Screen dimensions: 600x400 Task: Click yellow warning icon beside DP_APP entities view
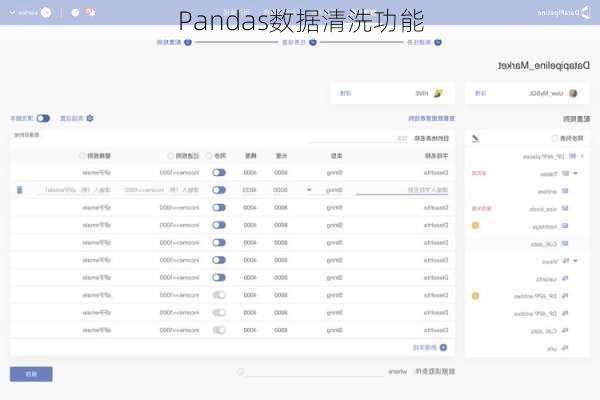pos(475,296)
